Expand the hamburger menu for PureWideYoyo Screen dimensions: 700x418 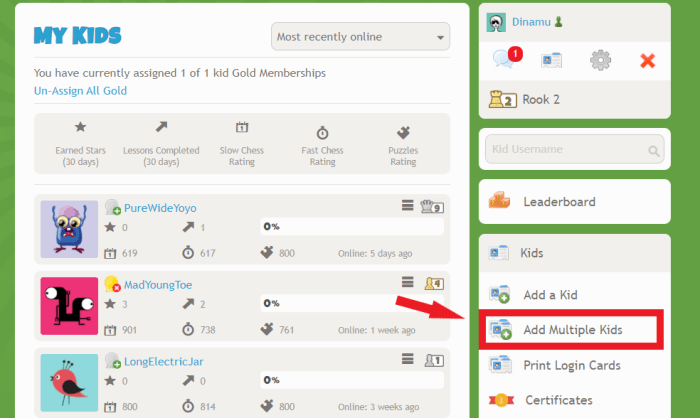point(408,206)
